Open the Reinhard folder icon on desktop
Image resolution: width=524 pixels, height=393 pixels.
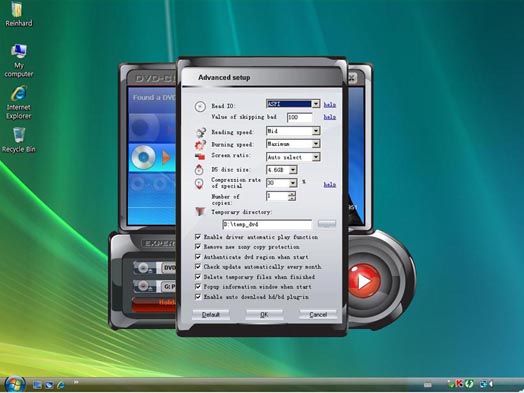[18, 14]
